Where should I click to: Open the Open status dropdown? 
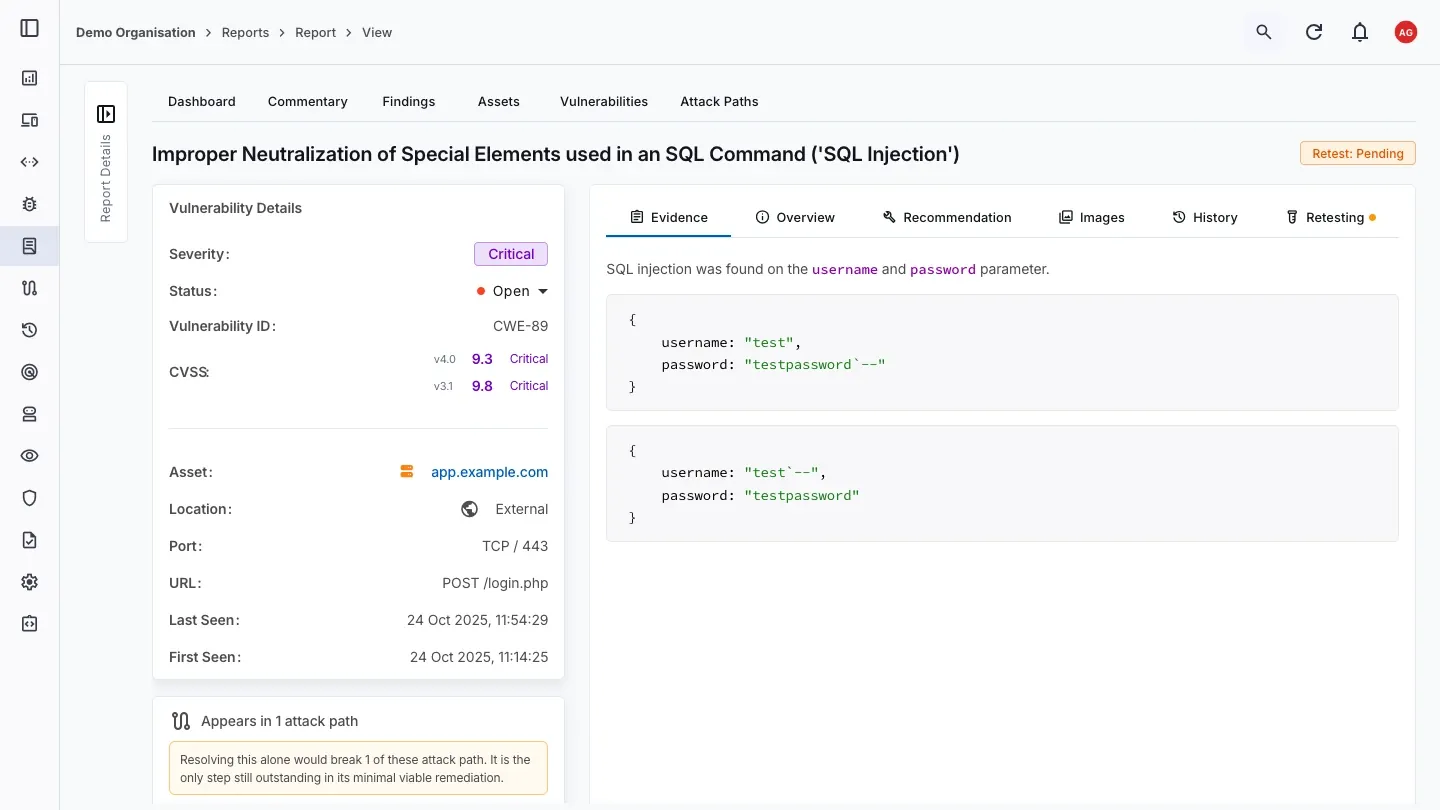(x=512, y=291)
